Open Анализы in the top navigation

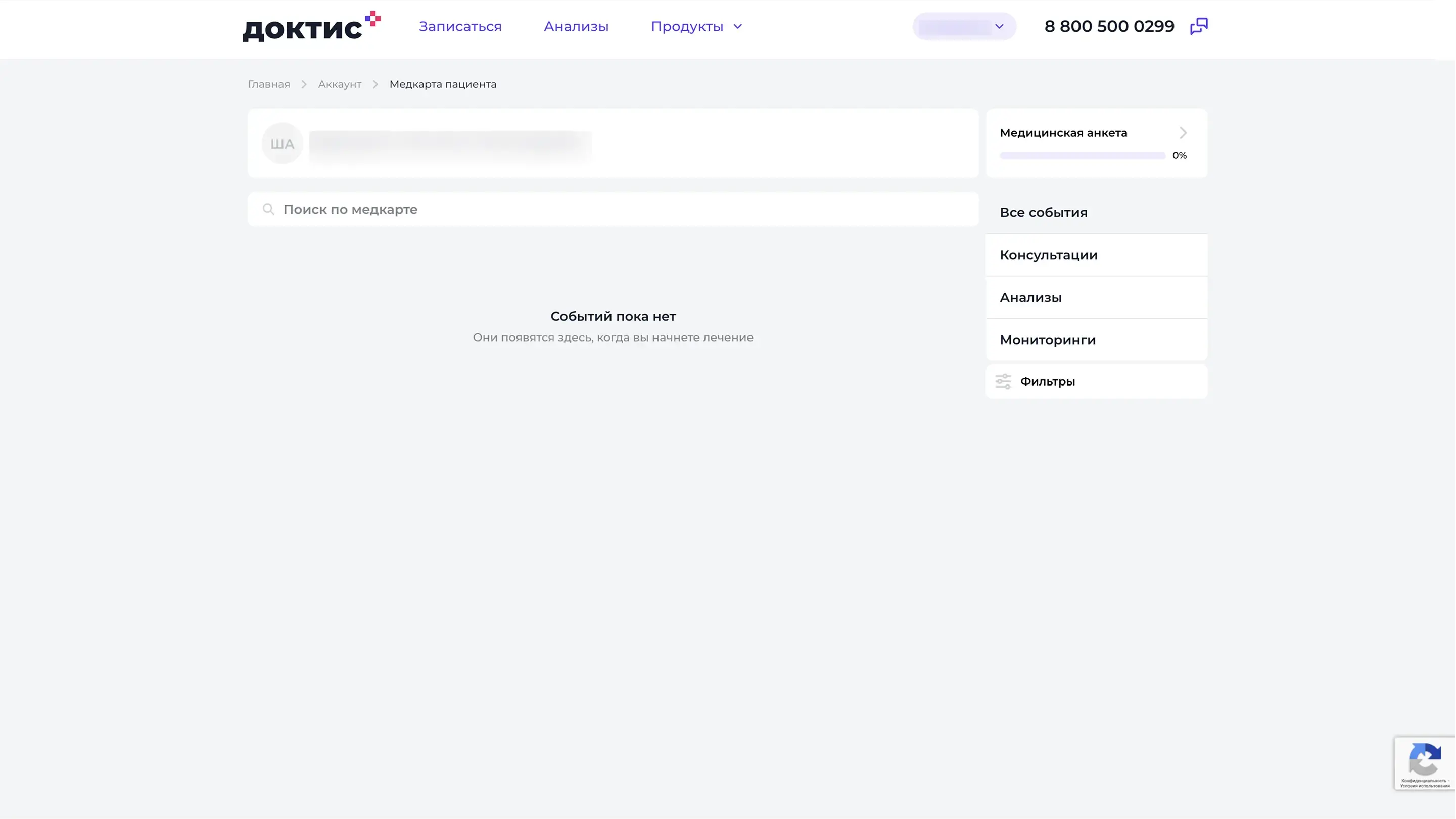point(576,27)
